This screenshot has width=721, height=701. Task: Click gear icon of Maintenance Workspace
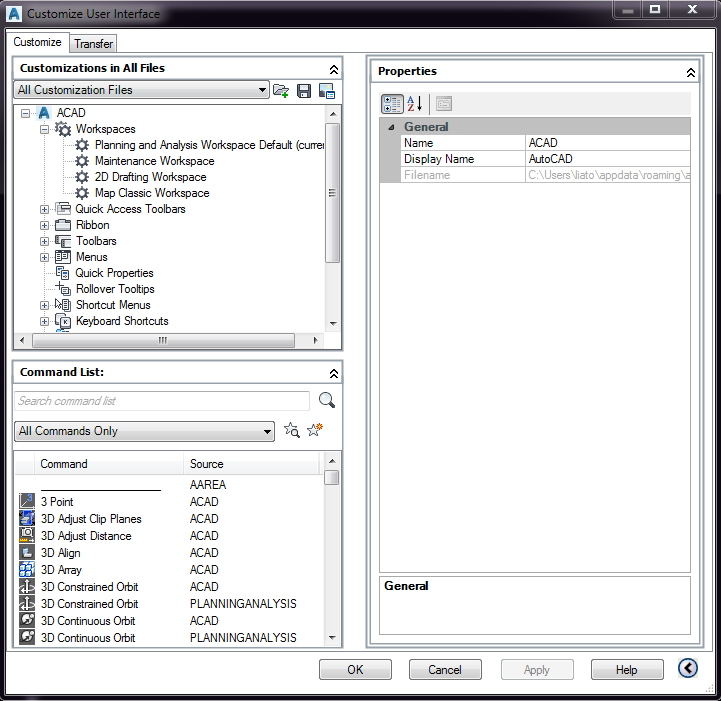point(82,161)
